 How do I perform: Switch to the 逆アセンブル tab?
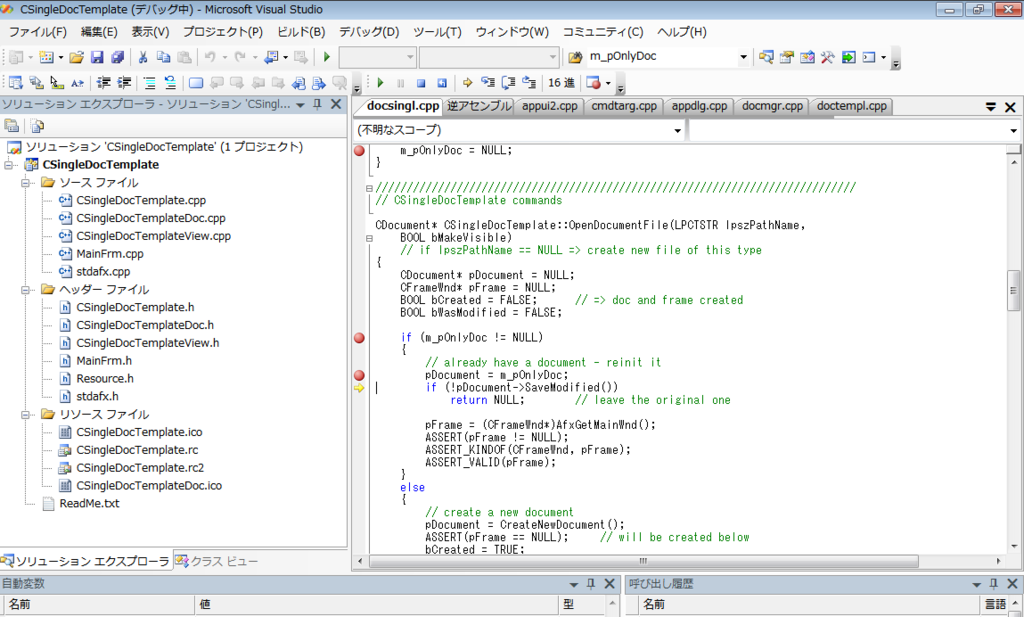click(x=479, y=106)
